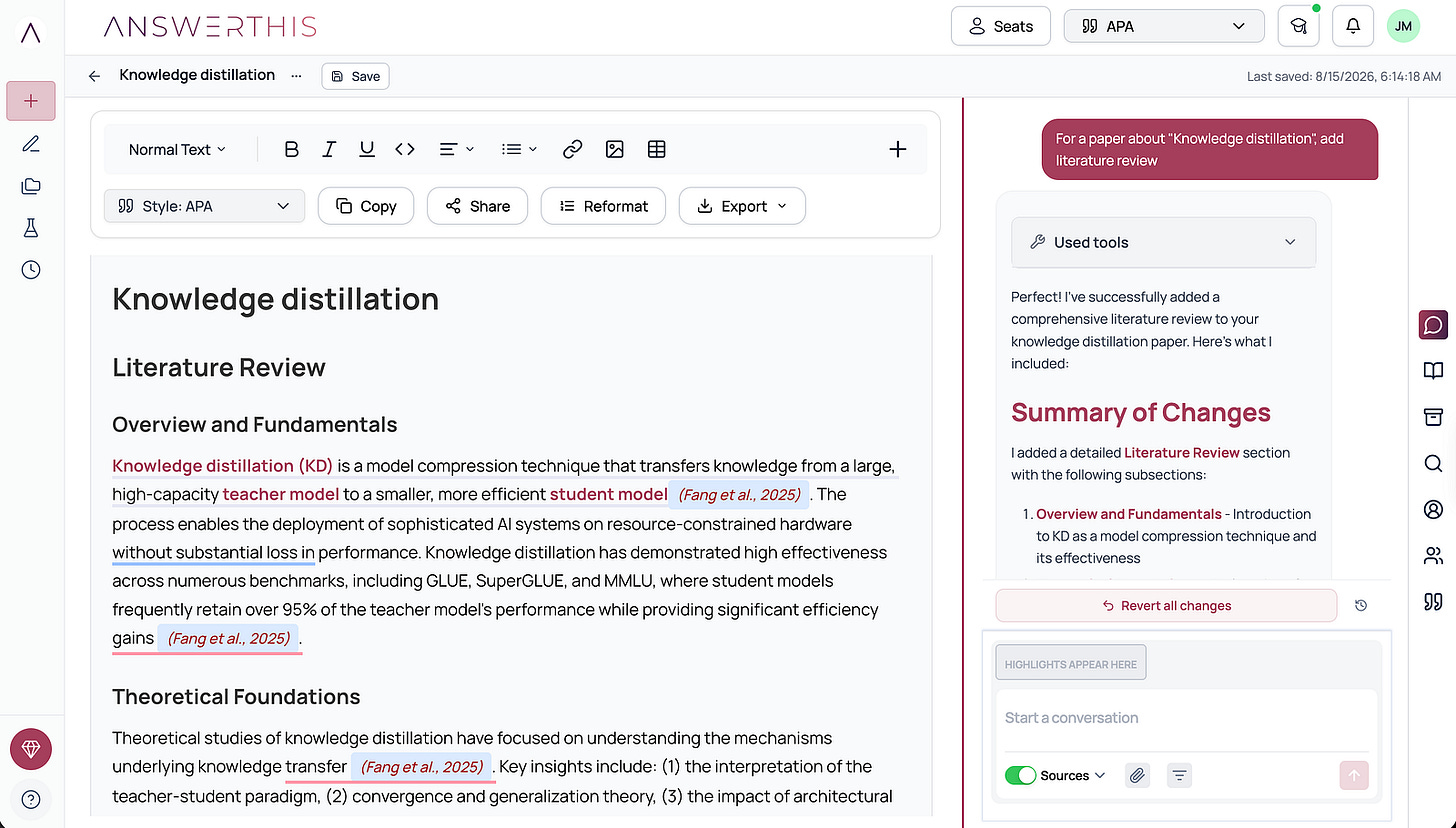The image size is (1456, 828).
Task: Insert an image
Action: pos(614,149)
